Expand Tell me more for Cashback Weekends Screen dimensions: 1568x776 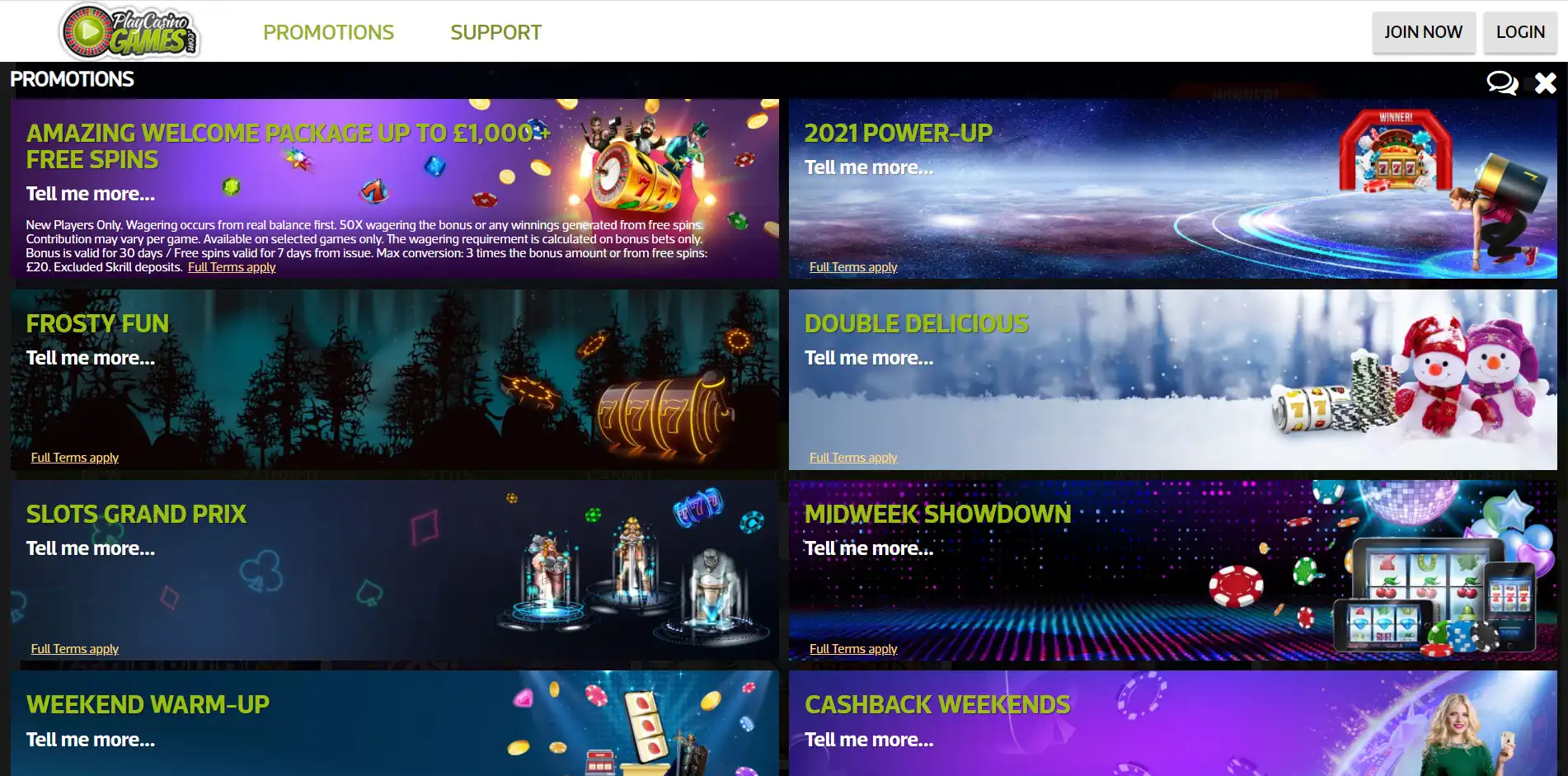869,740
